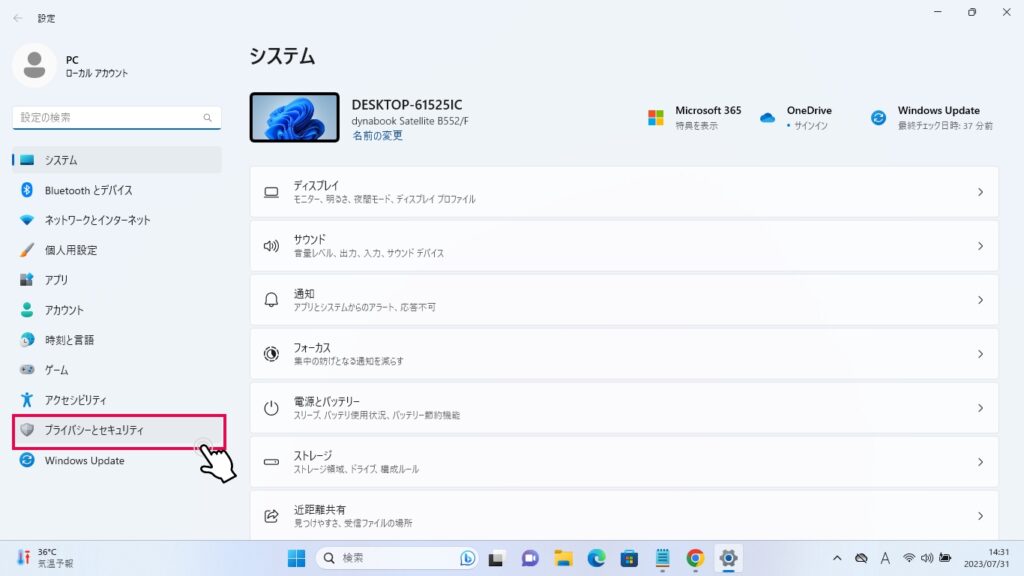Click the Bluetooth icon in sidebar
1024x576 pixels.
coord(27,190)
